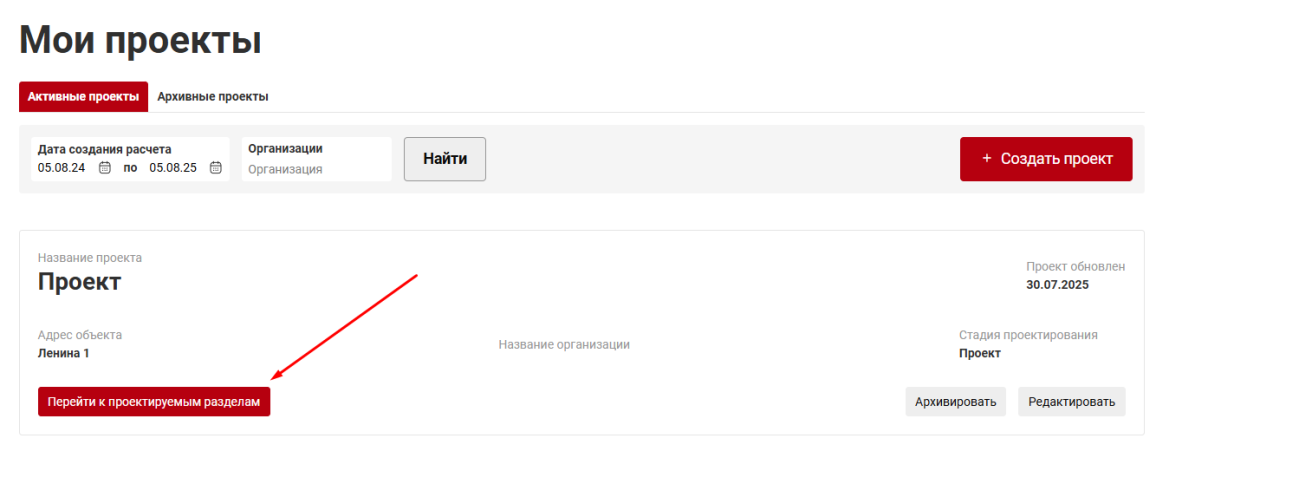Click the Название организации text
This screenshot has height=484, width=1299.
pos(564,344)
